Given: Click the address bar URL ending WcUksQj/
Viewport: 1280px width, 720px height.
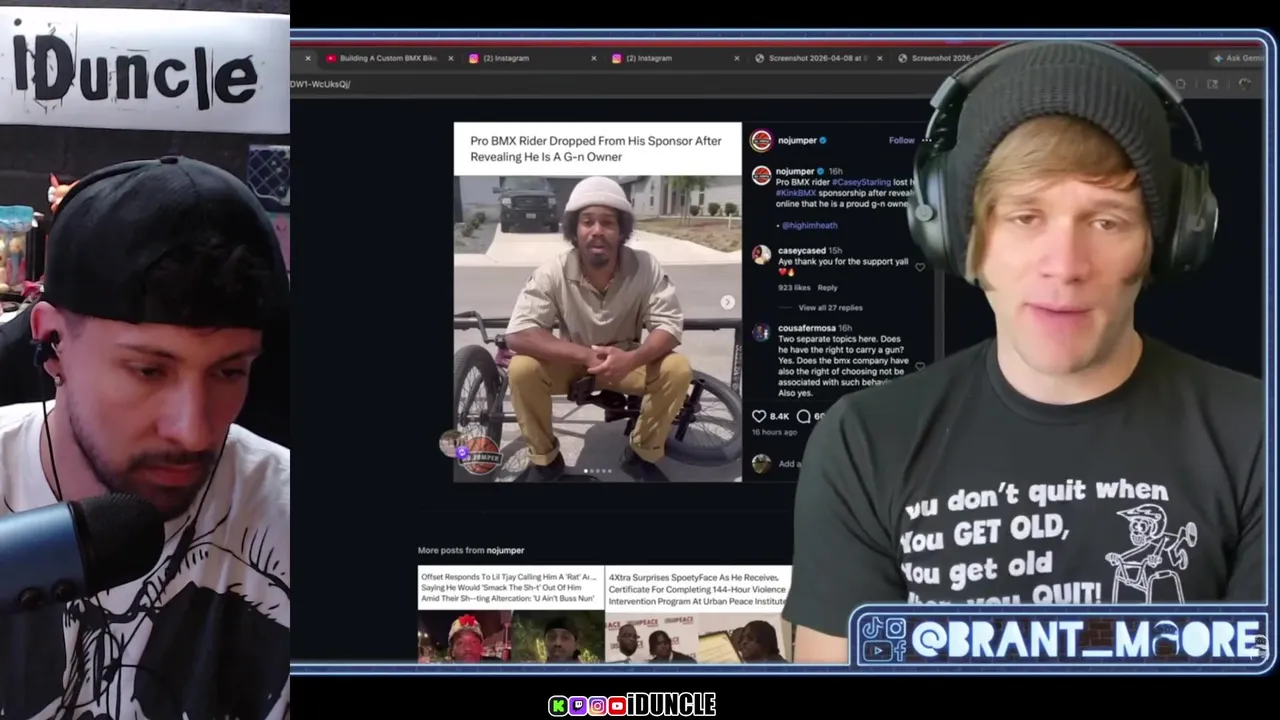Looking at the screenshot, I should tap(320, 84).
